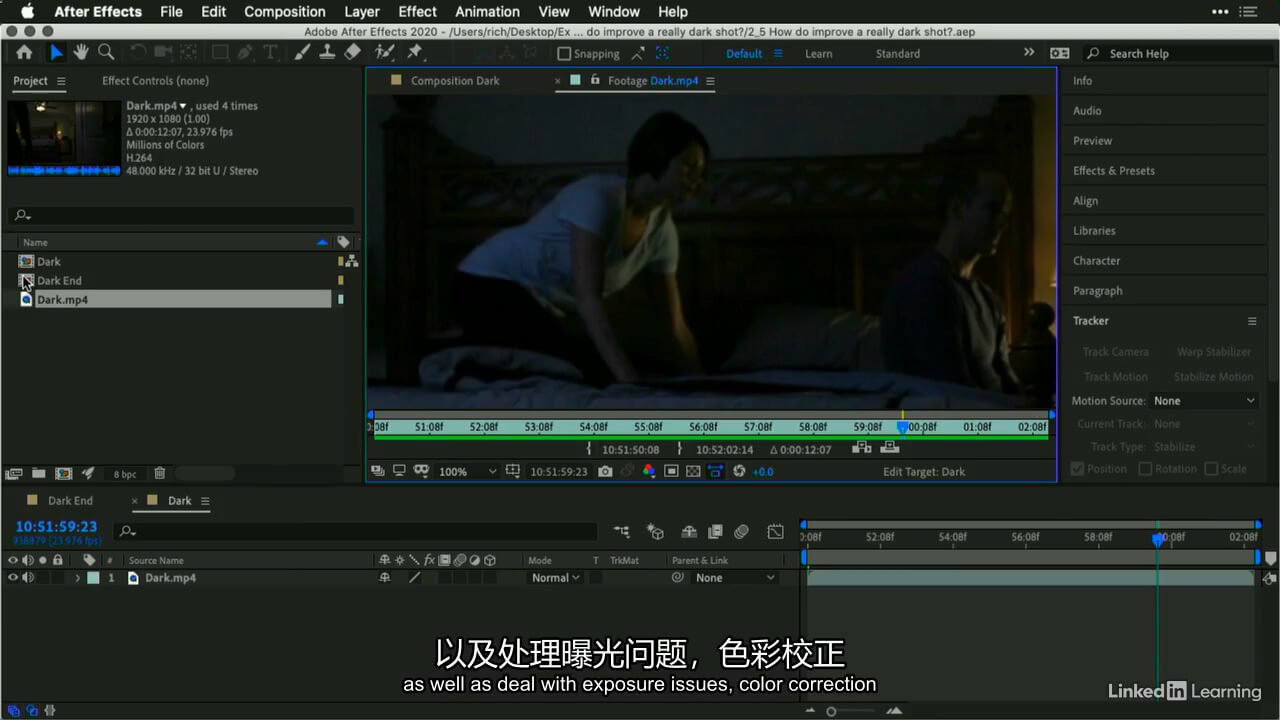1280x720 pixels.
Task: Select the Rectangle shape tool
Action: pyautogui.click(x=219, y=53)
